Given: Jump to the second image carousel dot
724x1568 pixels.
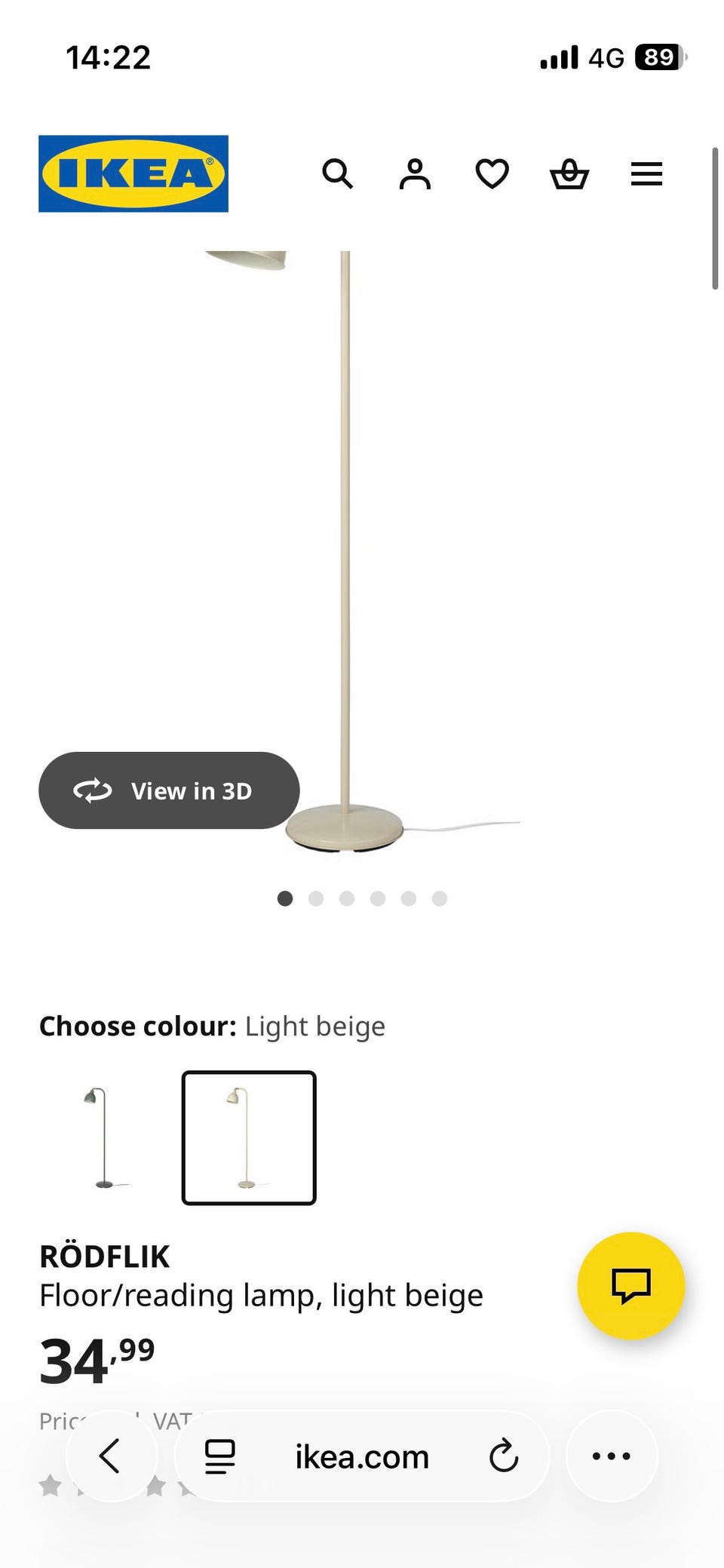Looking at the screenshot, I should click(x=316, y=898).
